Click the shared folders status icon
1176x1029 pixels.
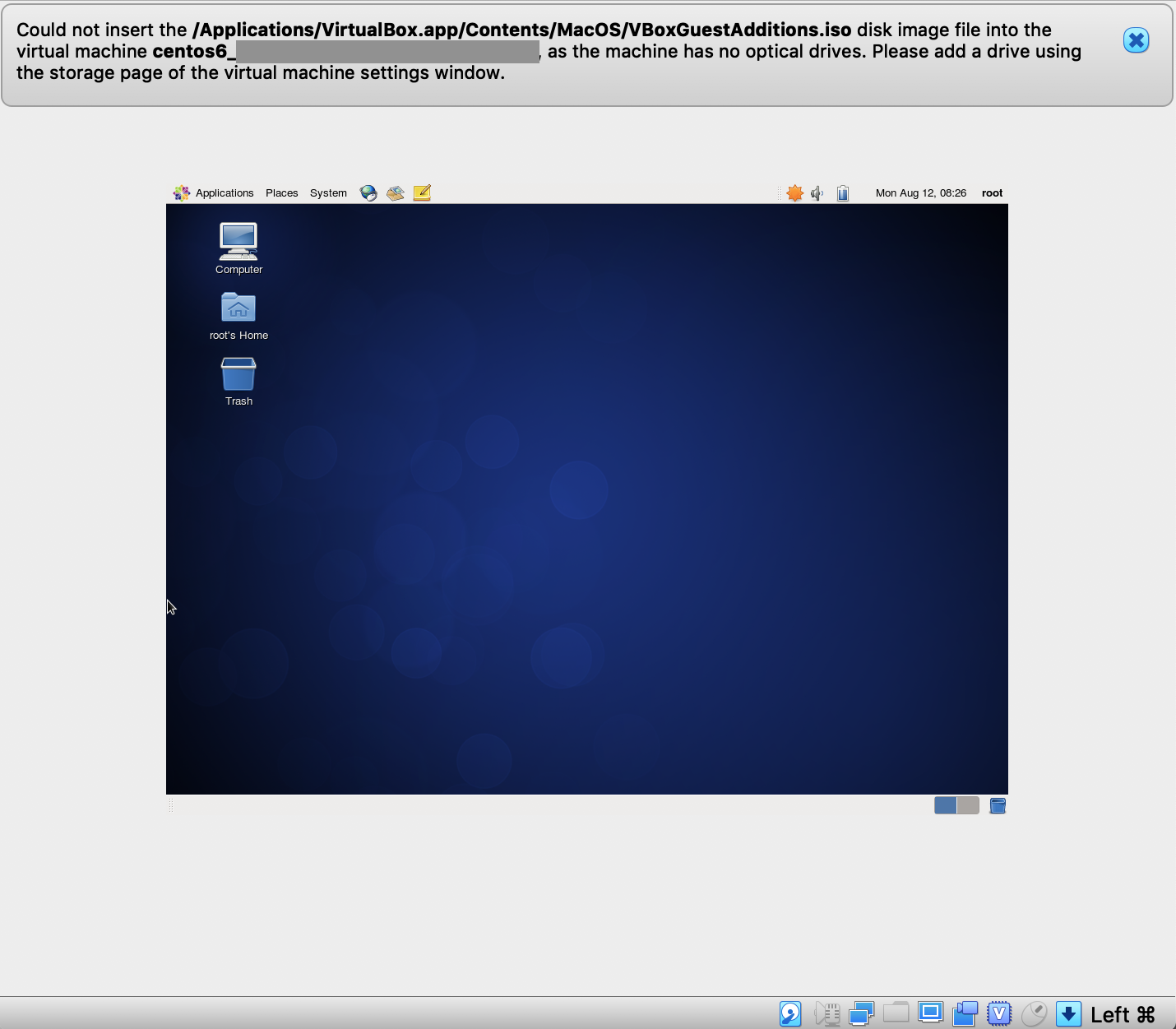896,1013
